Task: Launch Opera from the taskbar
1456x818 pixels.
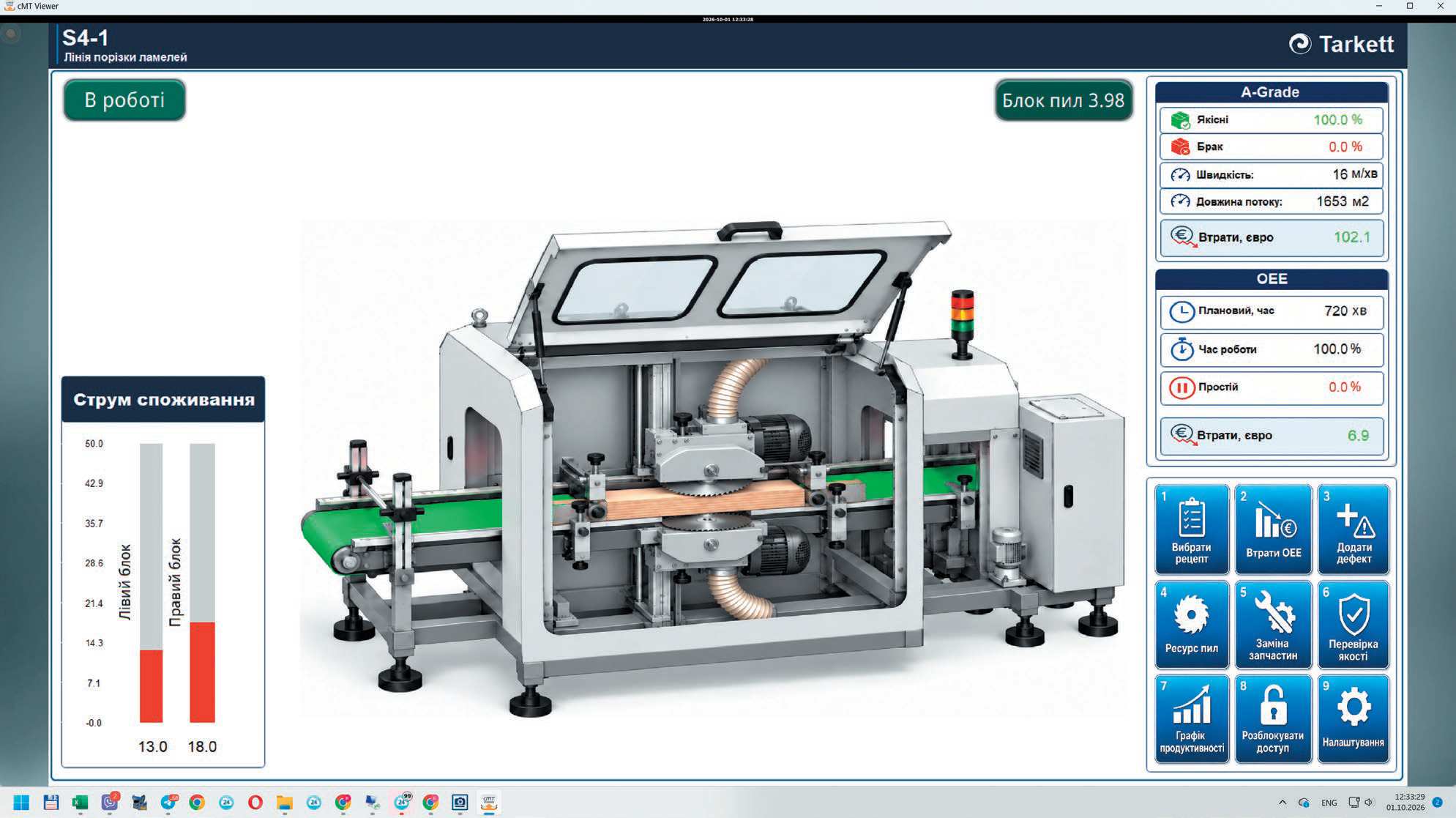Action: (255, 803)
